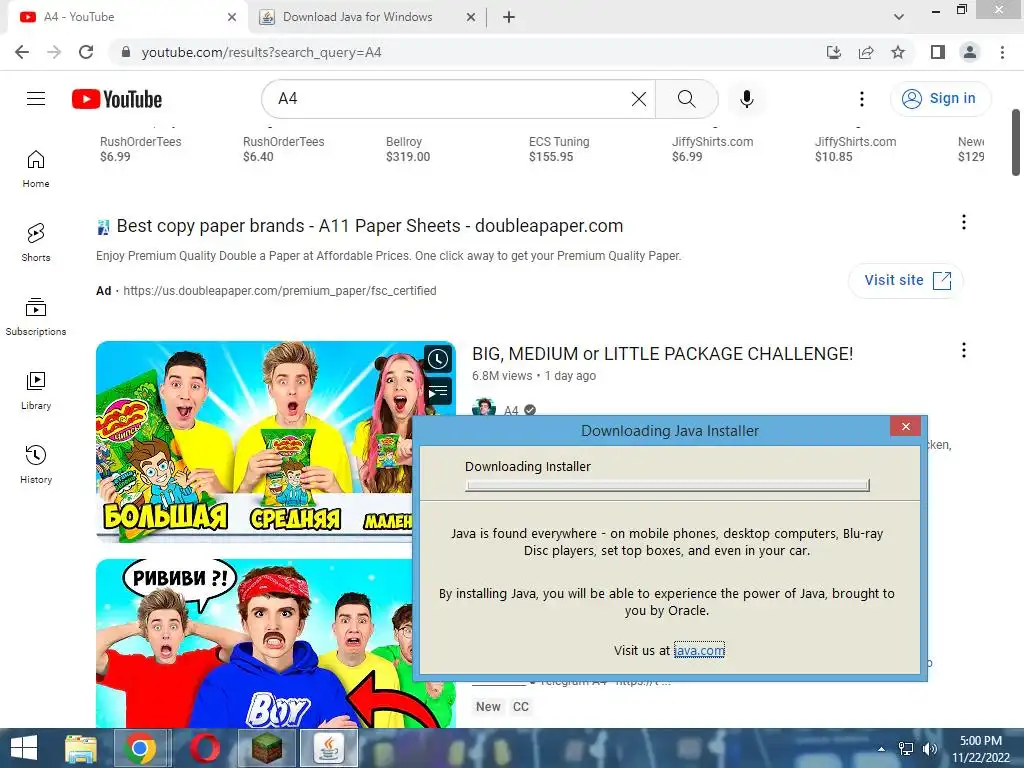Select RushOrderTees $6.40 product
The width and height of the screenshot is (1024, 768).
pyautogui.click(x=283, y=149)
